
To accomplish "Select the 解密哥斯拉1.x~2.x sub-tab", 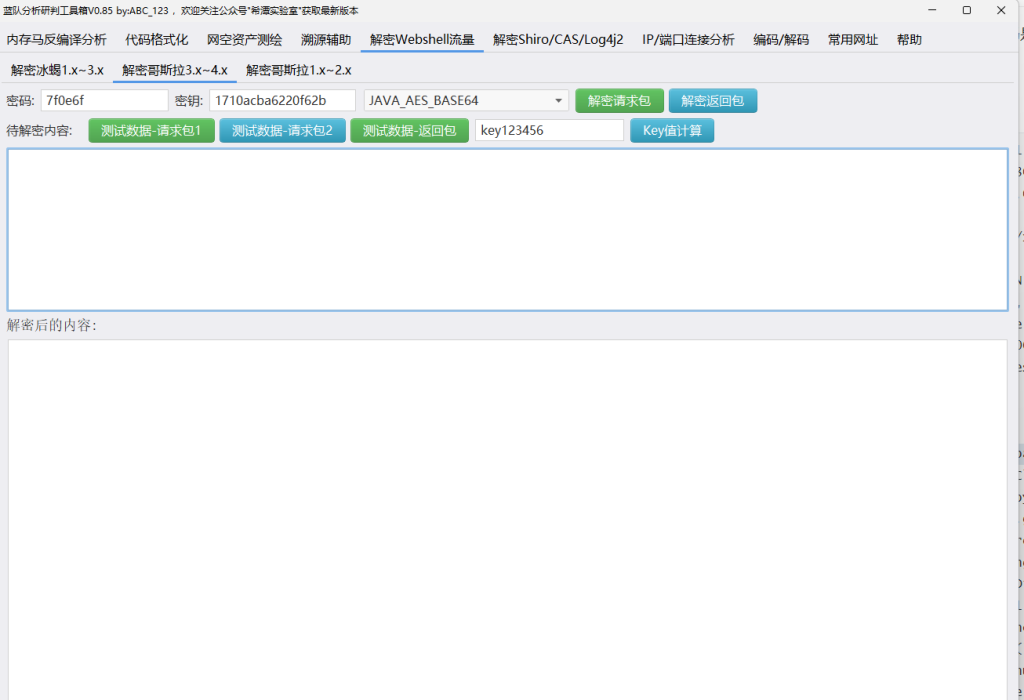I will pyautogui.click(x=299, y=71).
